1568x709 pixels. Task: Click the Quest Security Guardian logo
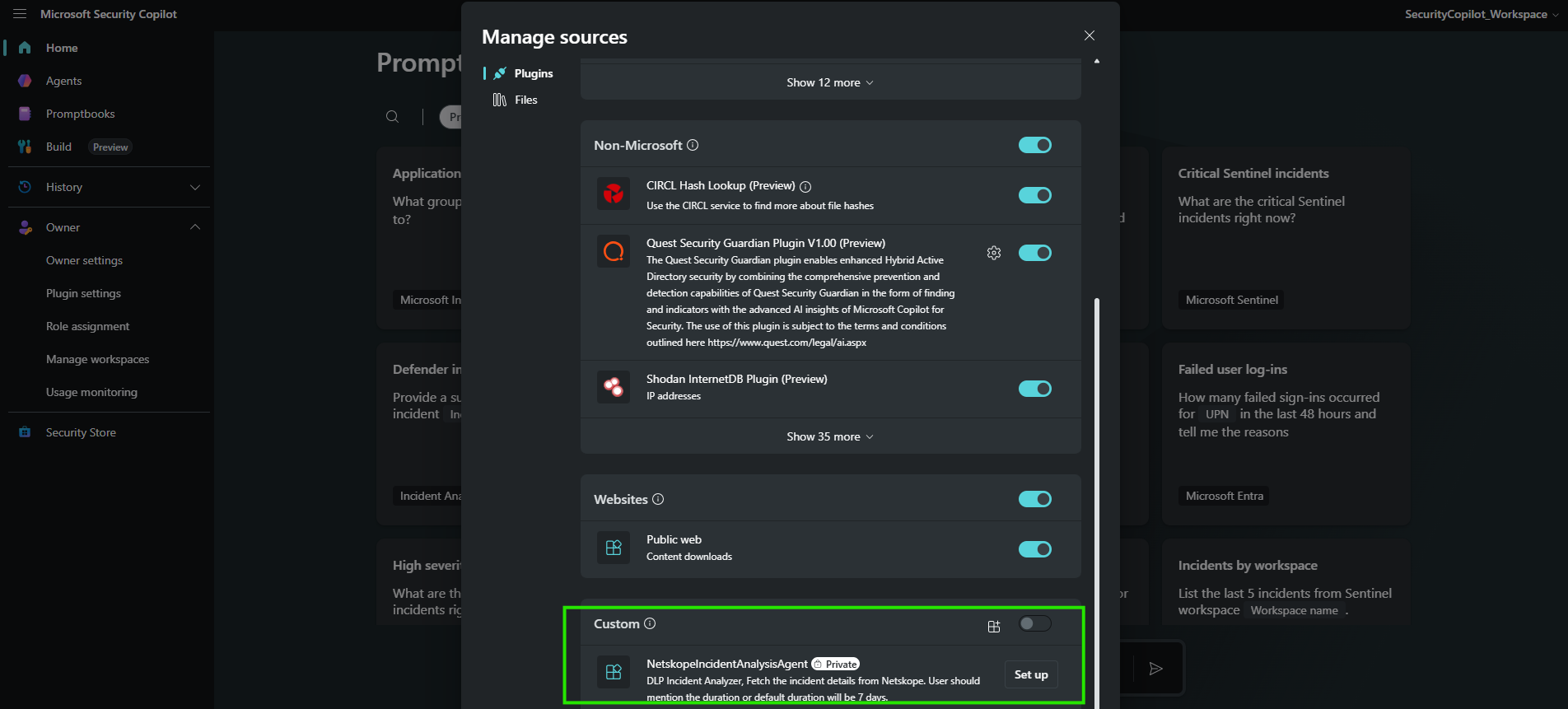point(614,251)
